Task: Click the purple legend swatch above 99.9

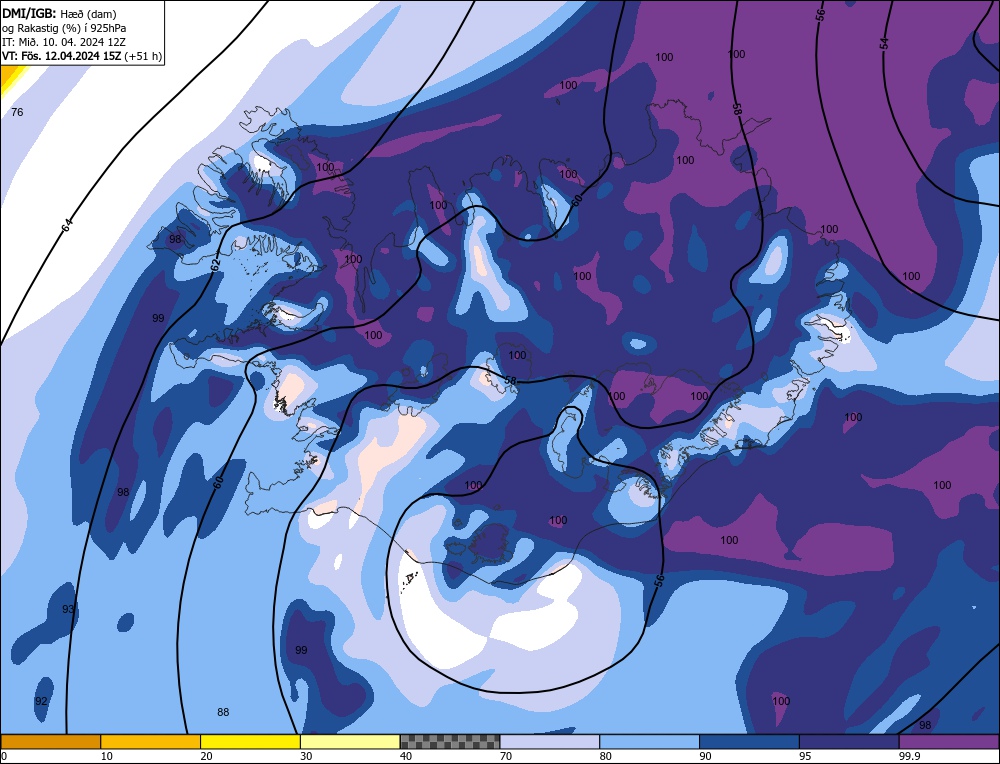Action: click(x=949, y=741)
